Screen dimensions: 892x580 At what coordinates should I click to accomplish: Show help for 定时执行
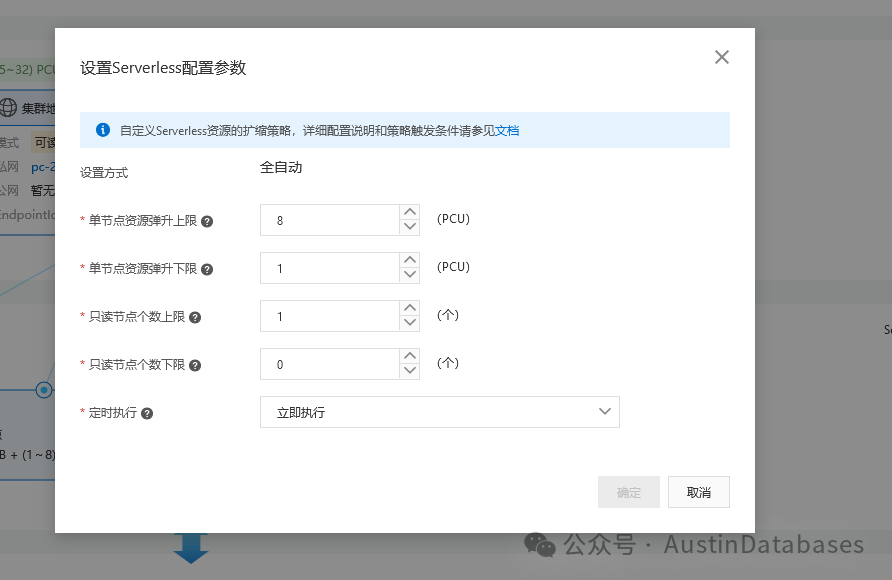[147, 413]
